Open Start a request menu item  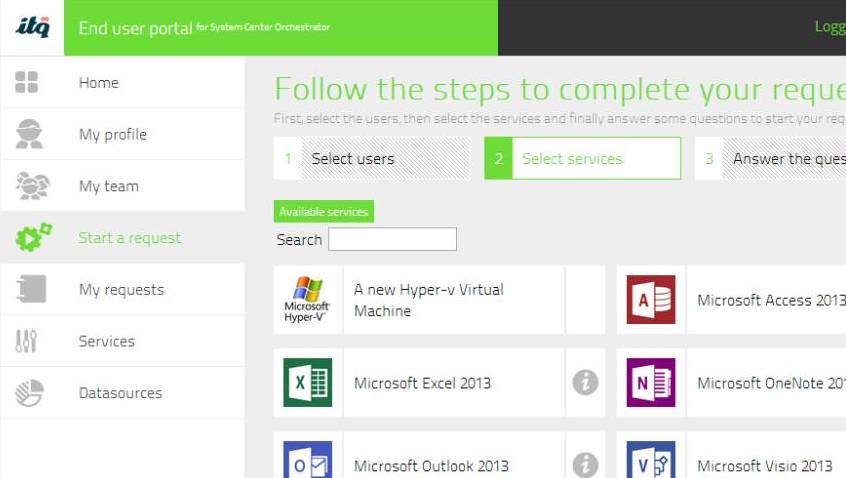click(x=123, y=237)
